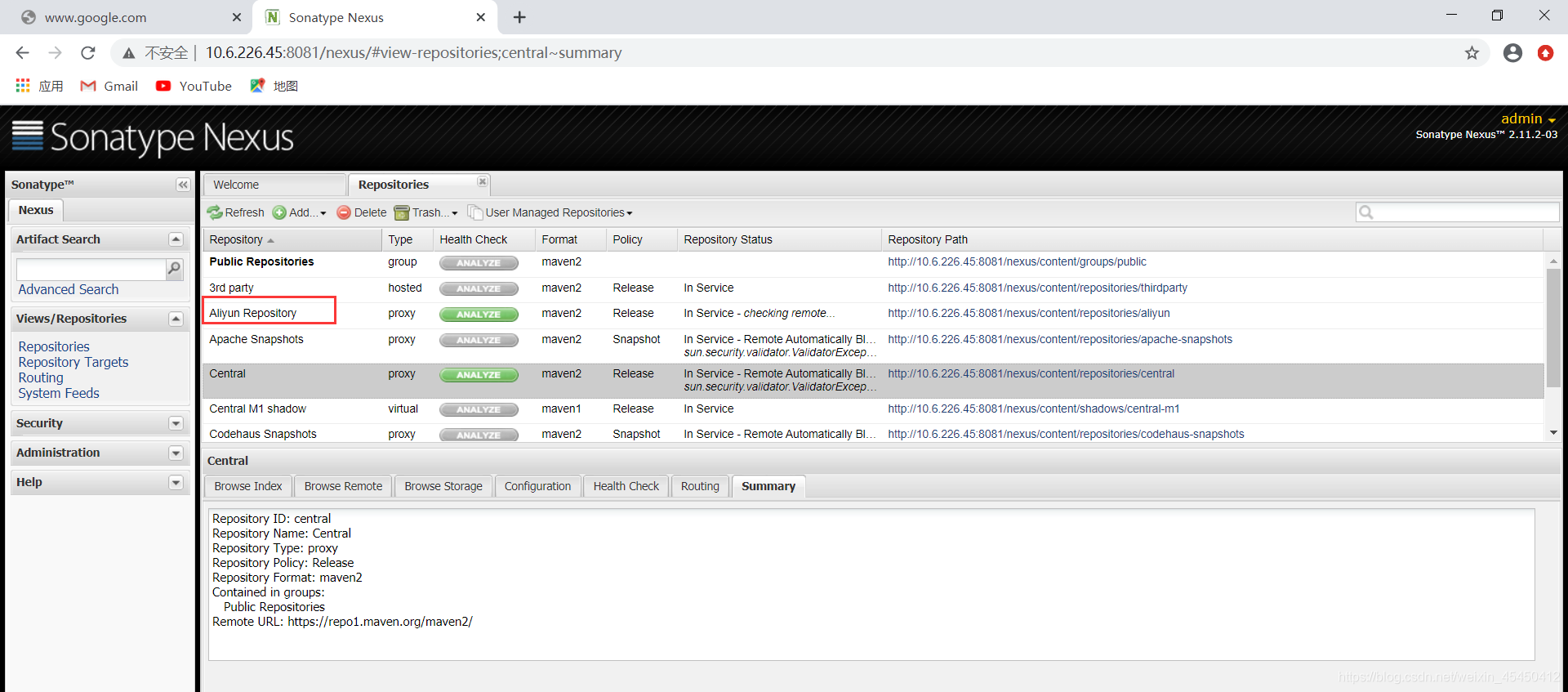Click the Refresh repositories toolbar icon
1568x692 pixels.
215,212
